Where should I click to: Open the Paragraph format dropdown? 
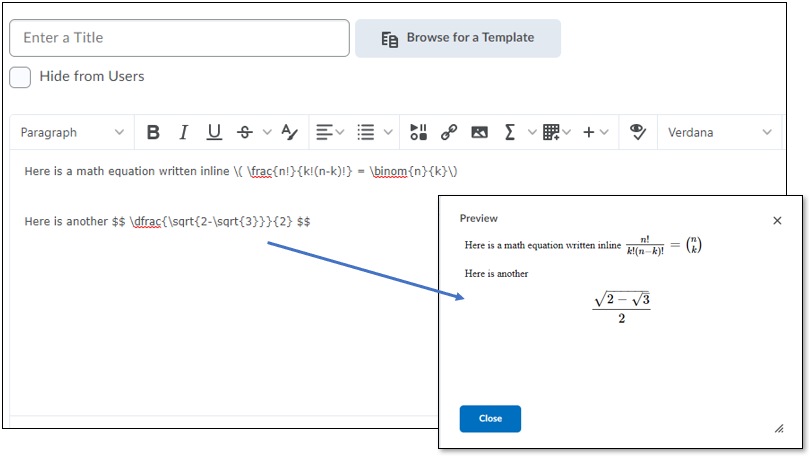71,132
